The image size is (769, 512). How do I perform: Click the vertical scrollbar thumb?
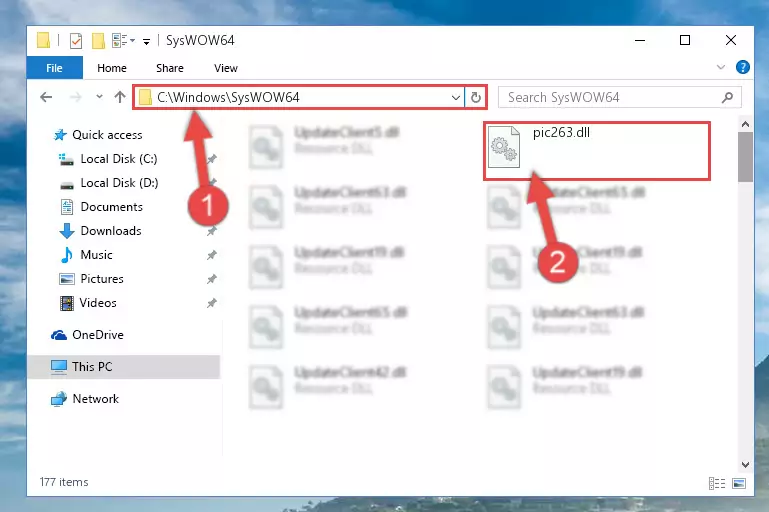pyautogui.click(x=745, y=157)
